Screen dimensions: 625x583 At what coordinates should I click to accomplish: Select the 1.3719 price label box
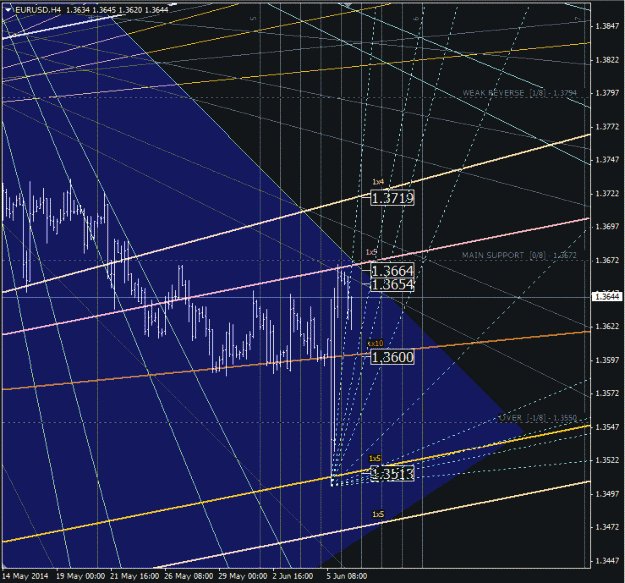pyautogui.click(x=393, y=198)
